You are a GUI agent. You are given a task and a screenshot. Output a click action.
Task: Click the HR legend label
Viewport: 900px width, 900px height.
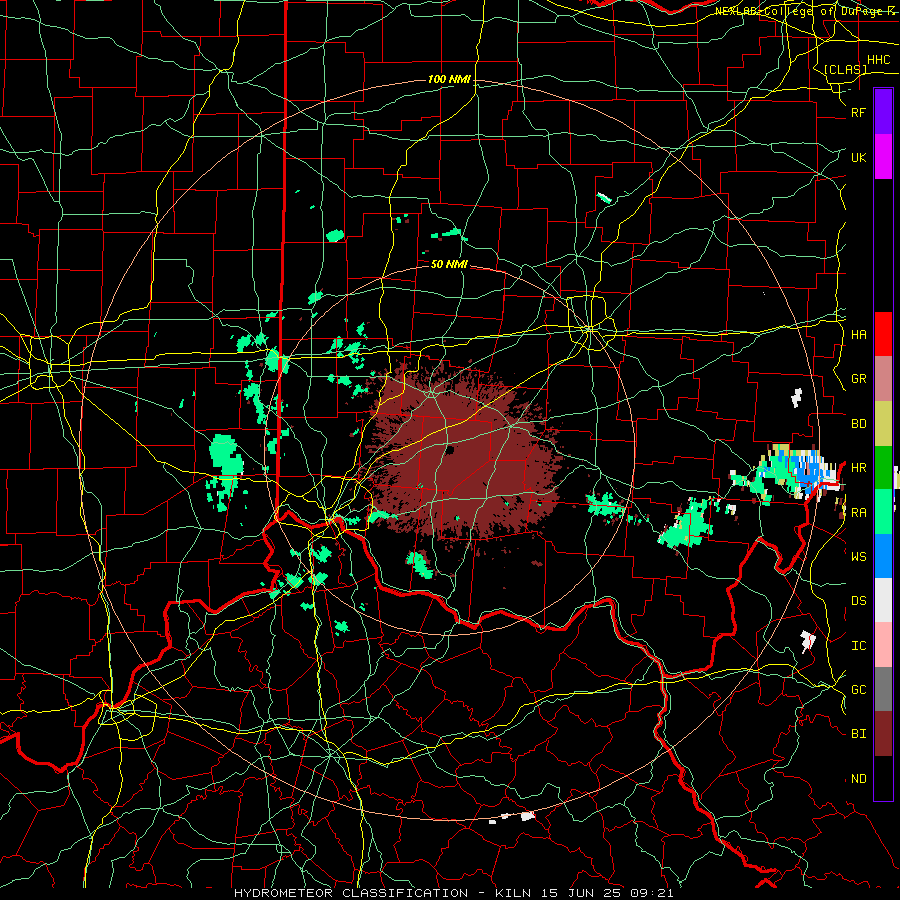[859, 468]
